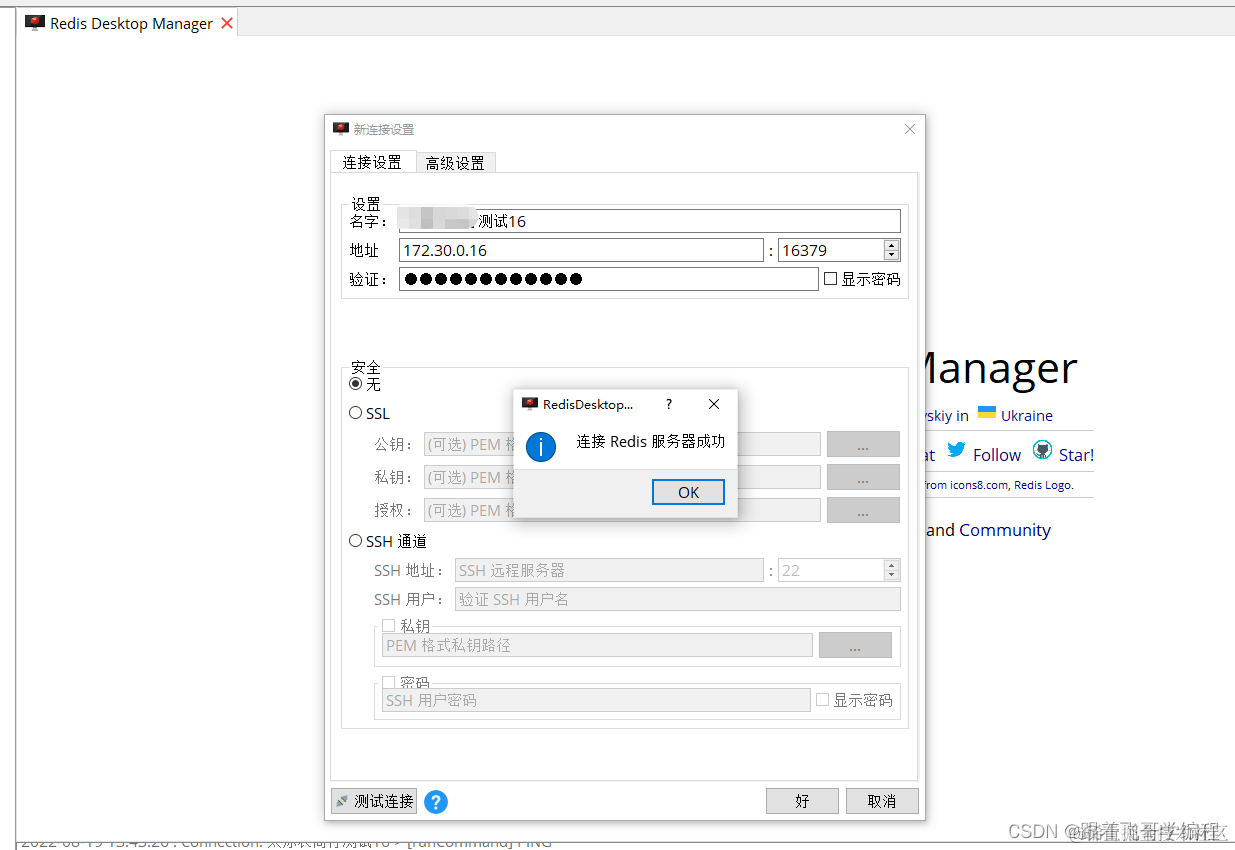Open the Ukraine link

[x=1026, y=416]
